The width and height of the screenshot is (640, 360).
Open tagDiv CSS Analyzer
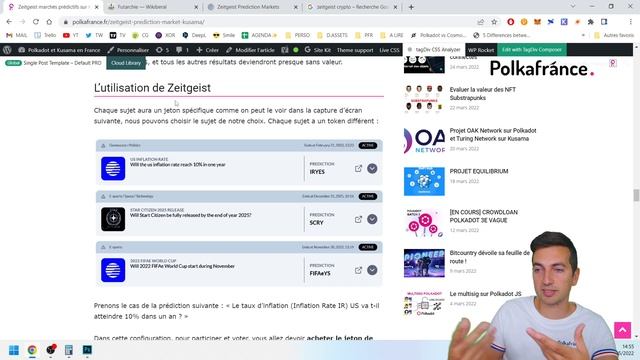pyautogui.click(x=434, y=50)
